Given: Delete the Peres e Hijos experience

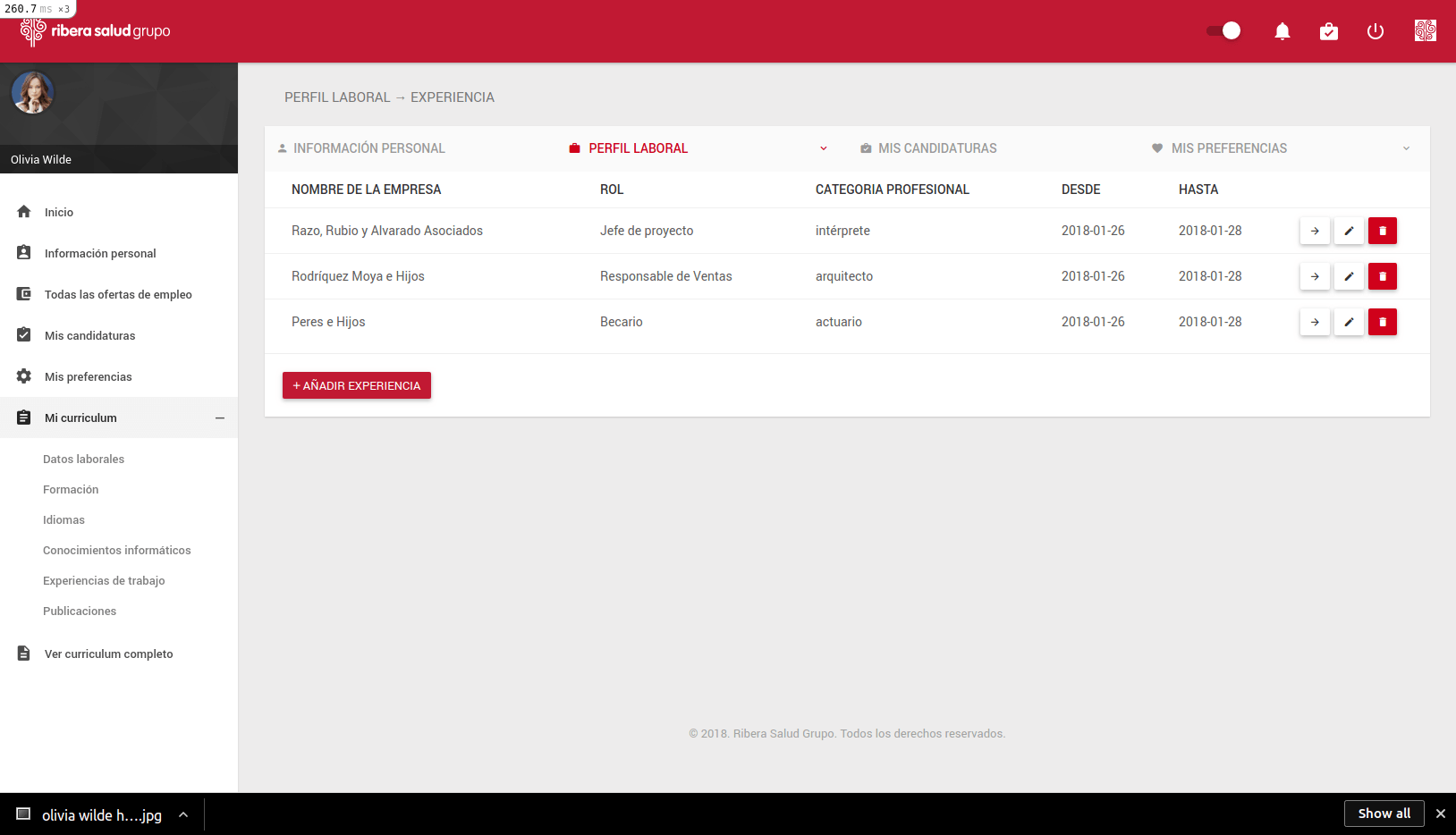Looking at the screenshot, I should pos(1383,322).
